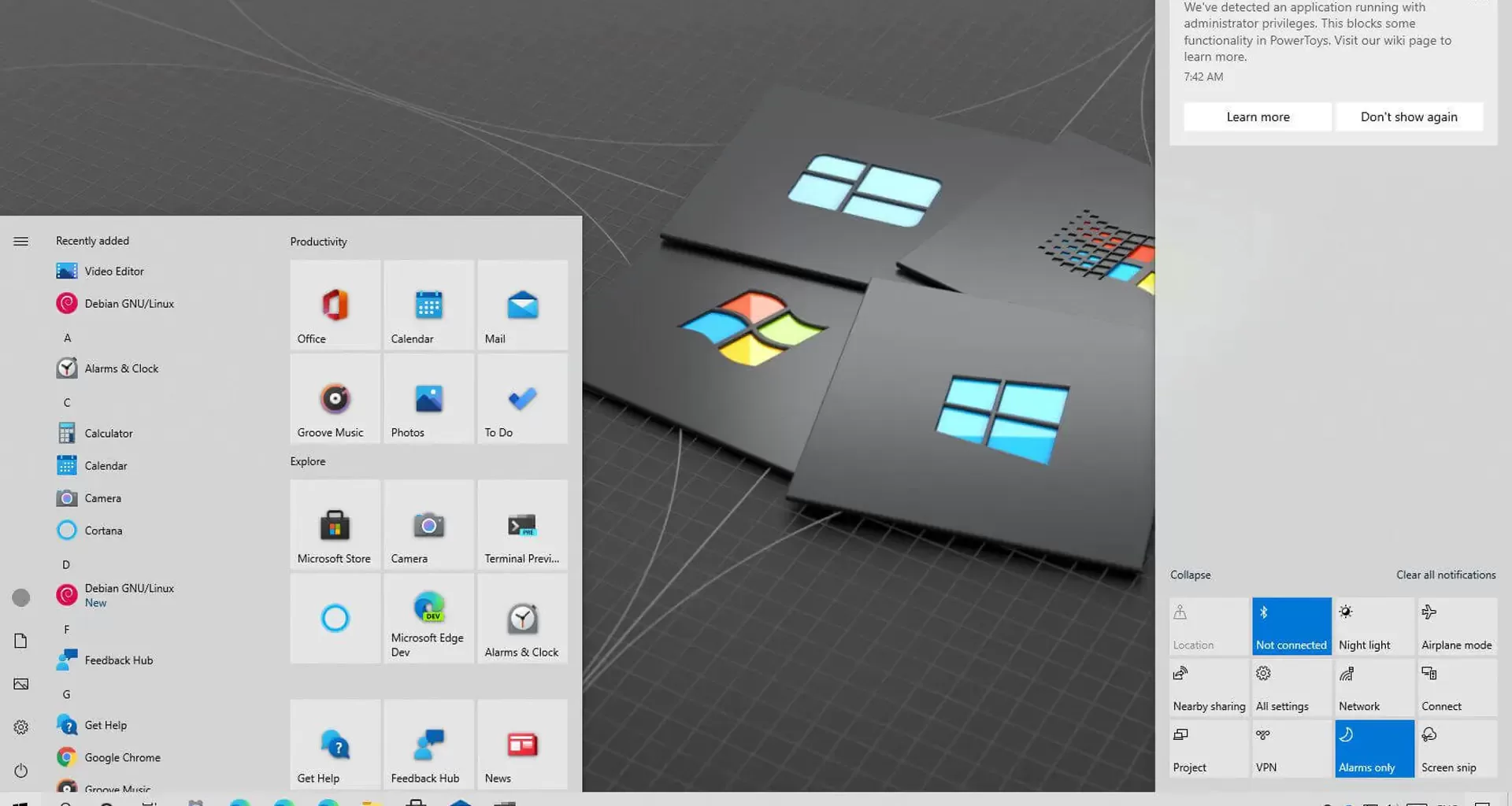The height and width of the screenshot is (806, 1512).
Task: Open the Power button in Start sidebar
Action: (21, 771)
